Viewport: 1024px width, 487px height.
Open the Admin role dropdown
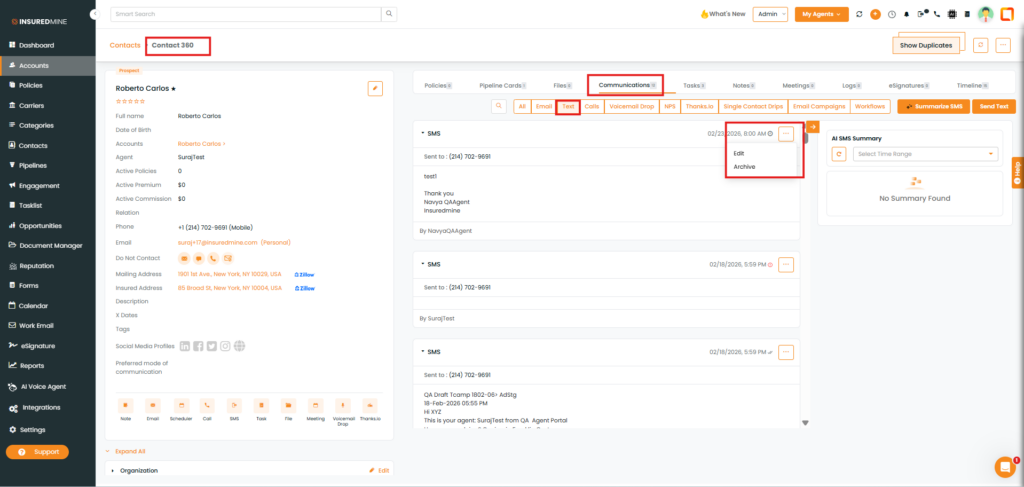tap(771, 14)
